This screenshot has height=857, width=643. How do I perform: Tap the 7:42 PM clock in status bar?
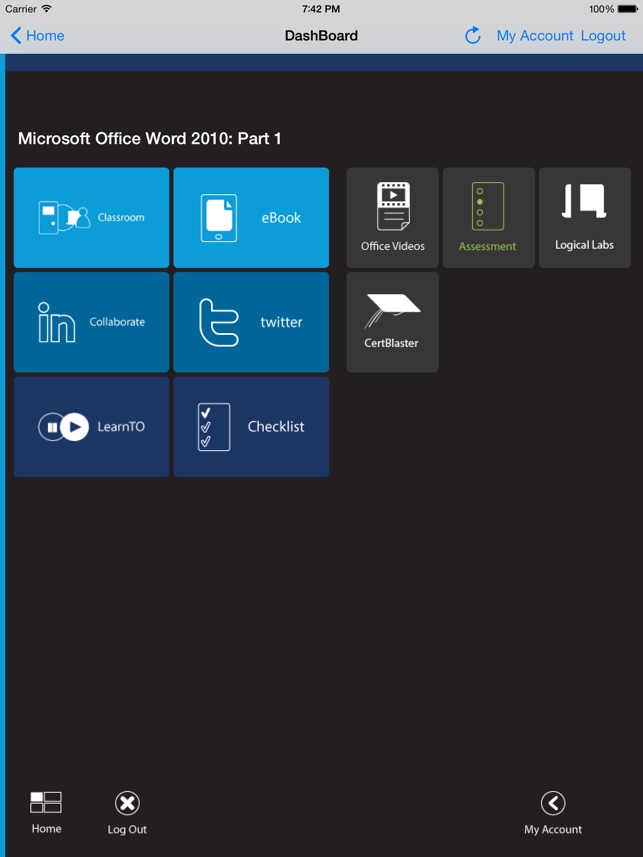[321, 9]
